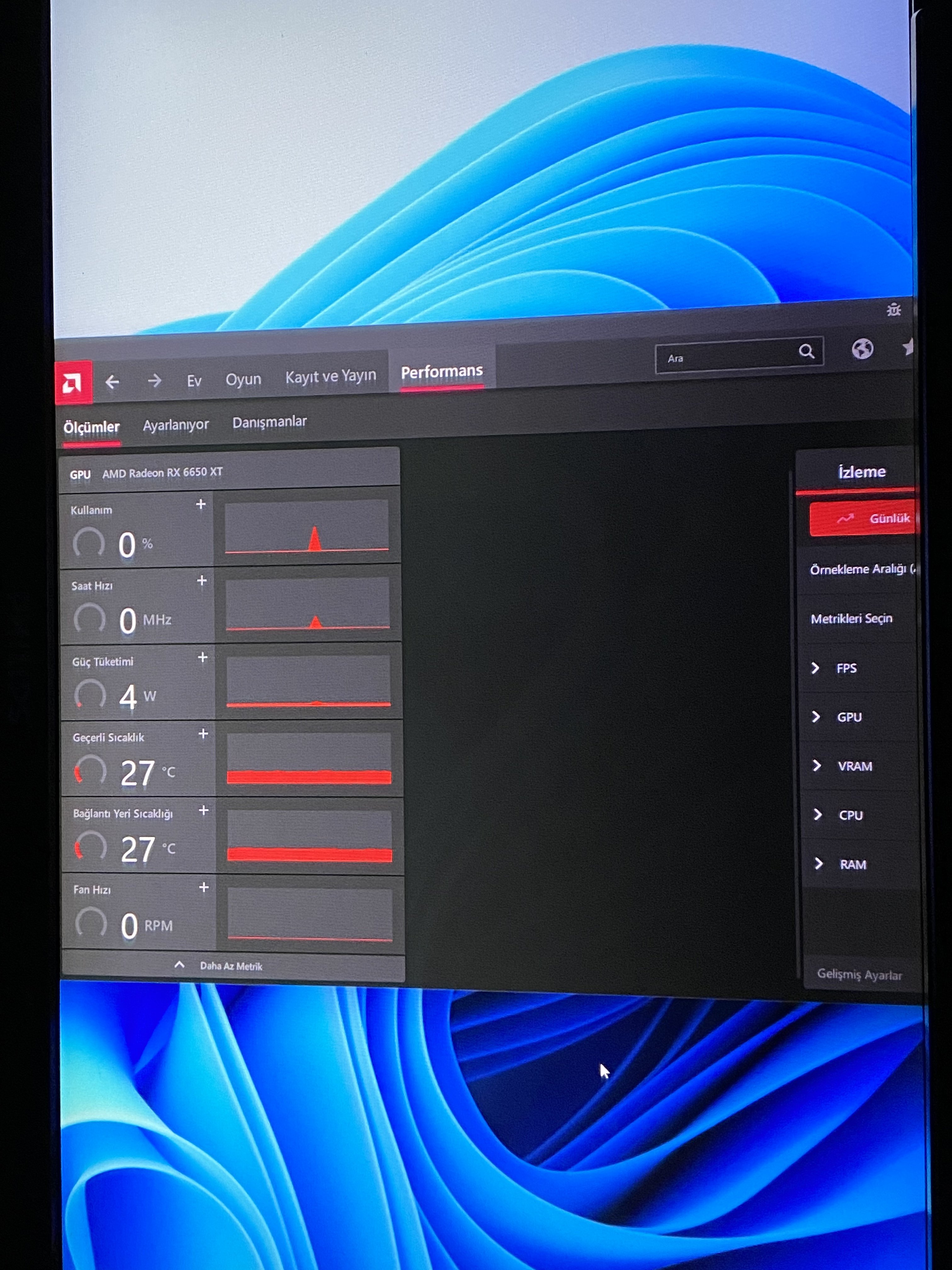Open the Ayarlanıyor sub-tab
This screenshot has height=1270, width=952.
(176, 425)
